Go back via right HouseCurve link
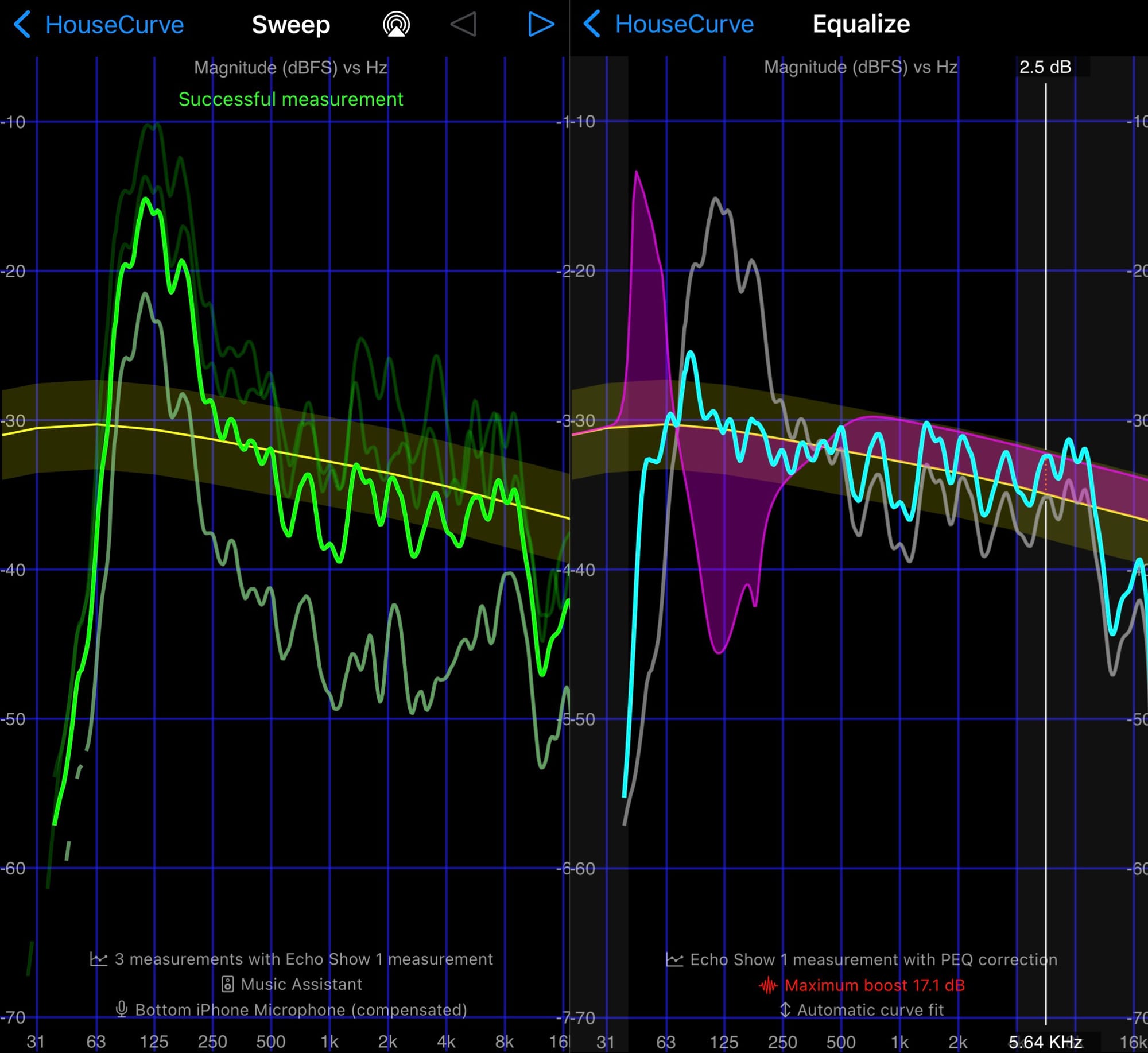The width and height of the screenshot is (1148, 1053). pyautogui.click(x=684, y=25)
